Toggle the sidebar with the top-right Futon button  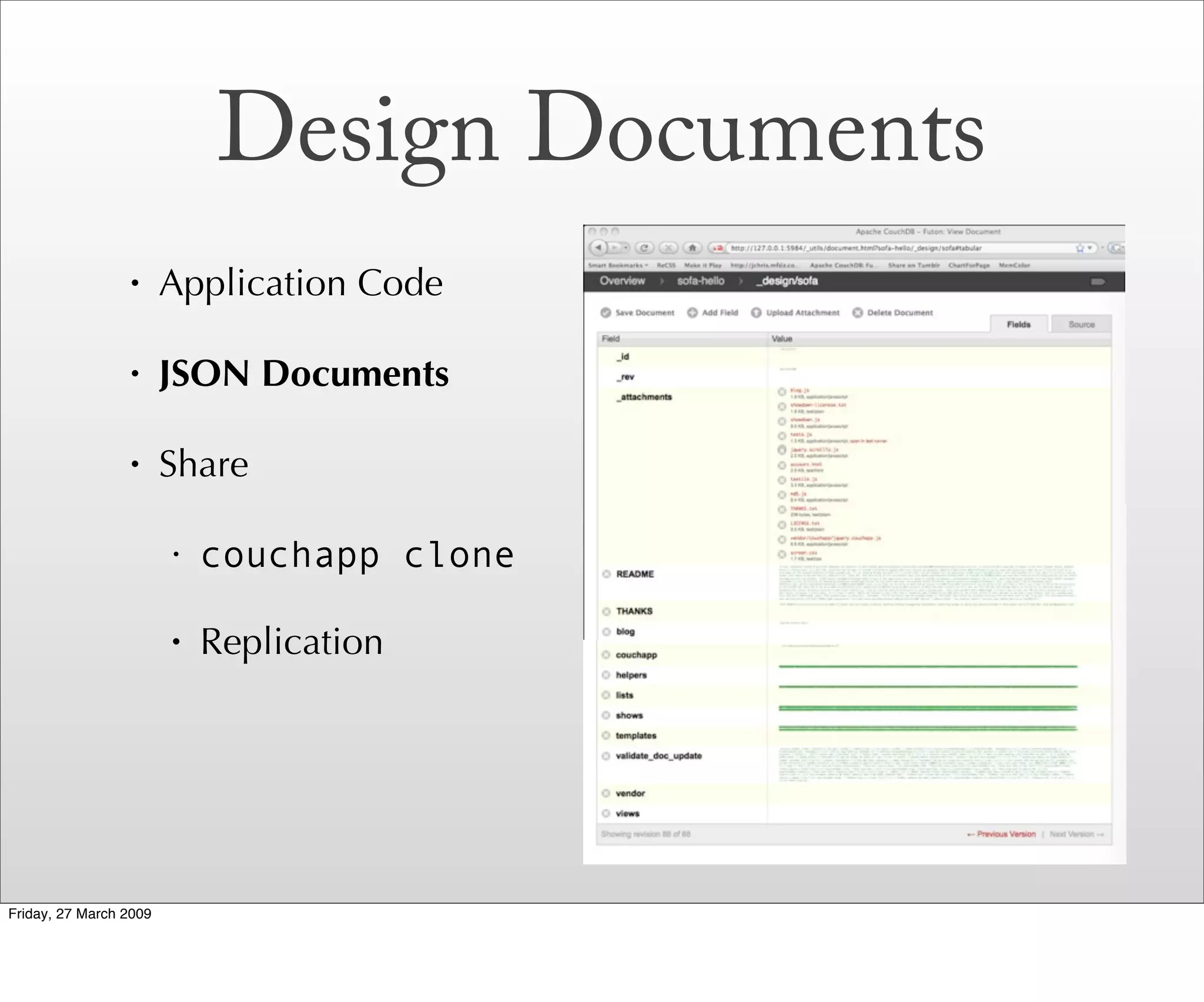point(1098,282)
